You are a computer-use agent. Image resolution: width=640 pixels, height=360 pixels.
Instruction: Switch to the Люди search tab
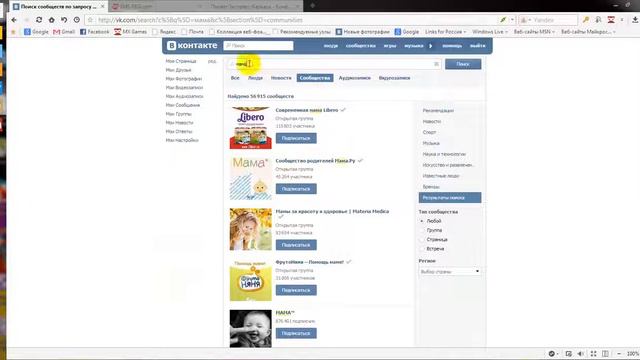256,78
